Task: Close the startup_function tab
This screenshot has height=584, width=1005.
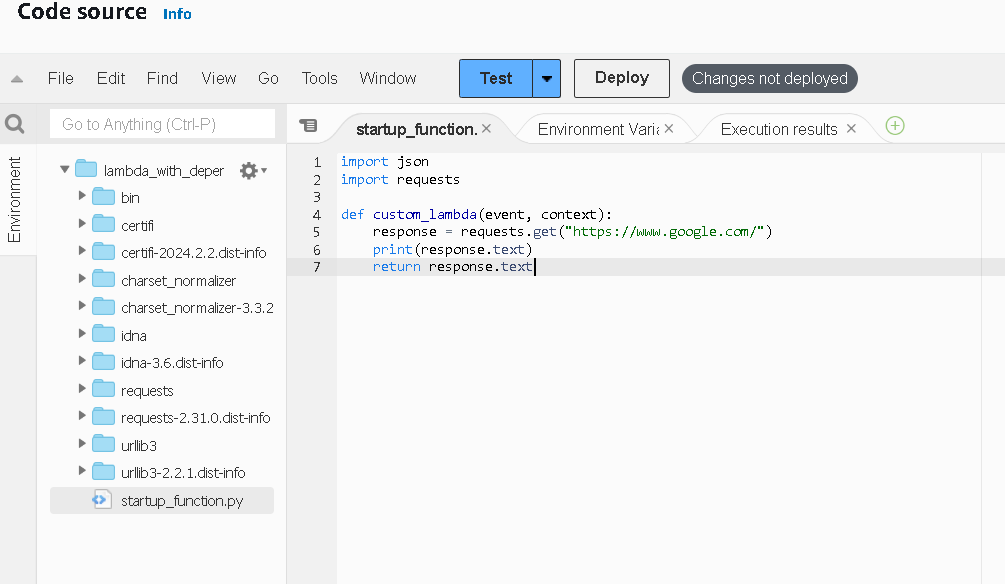Action: [487, 129]
